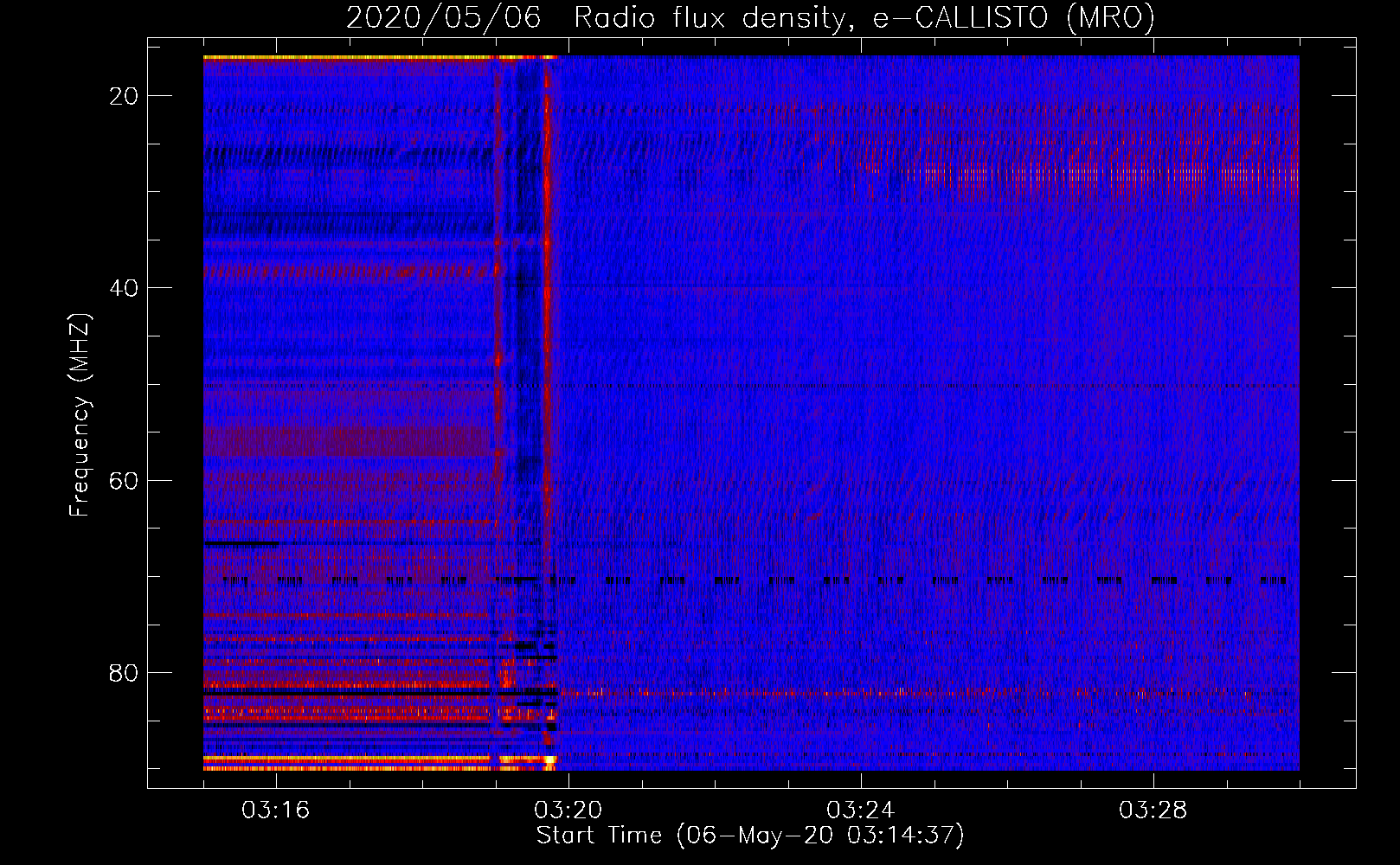Image resolution: width=1400 pixels, height=865 pixels.
Task: Click the "03:16" time tick label
Action: 276,811
